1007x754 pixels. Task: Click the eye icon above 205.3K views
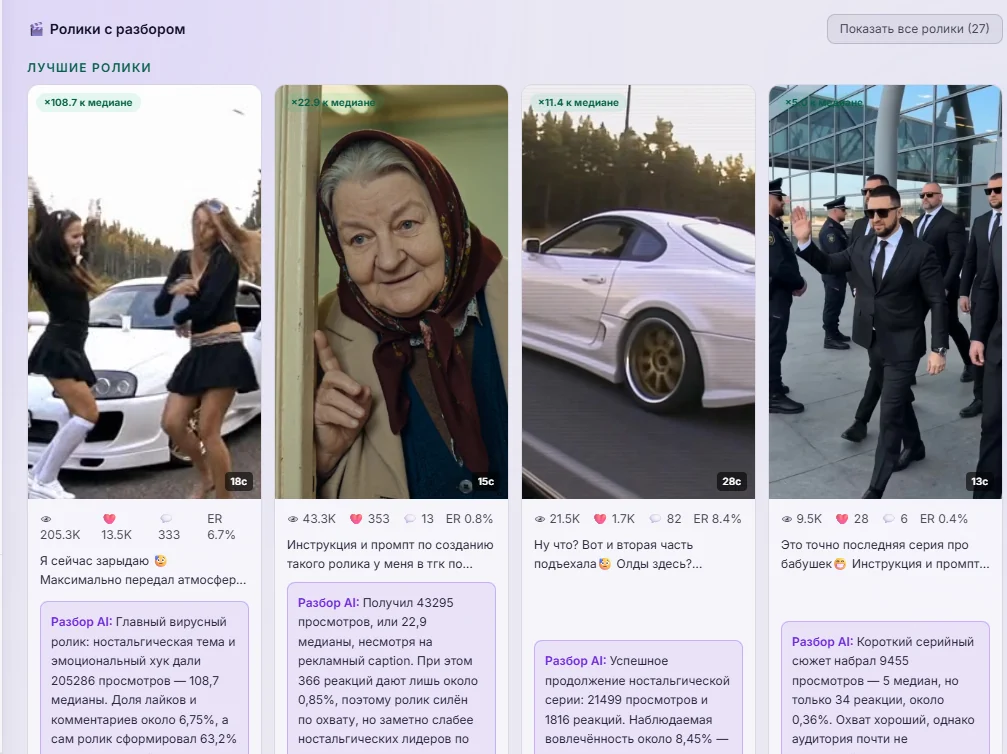tap(46, 519)
